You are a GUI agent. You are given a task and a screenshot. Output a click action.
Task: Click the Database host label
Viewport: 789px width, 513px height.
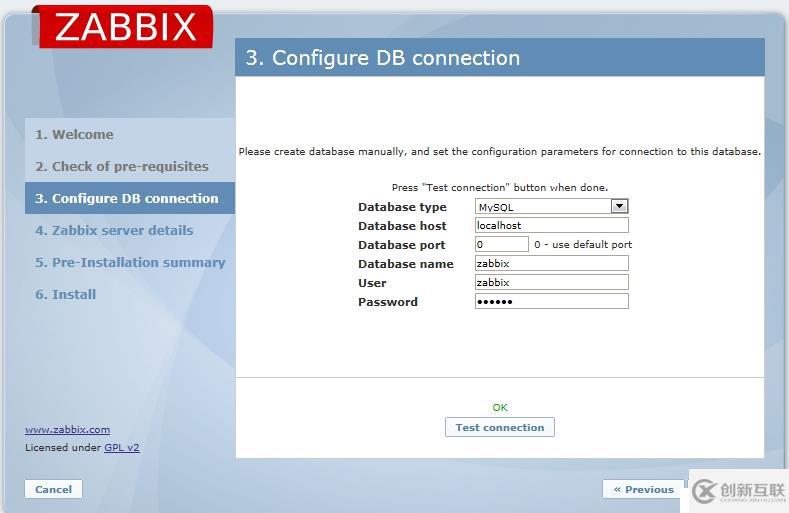tap(402, 226)
